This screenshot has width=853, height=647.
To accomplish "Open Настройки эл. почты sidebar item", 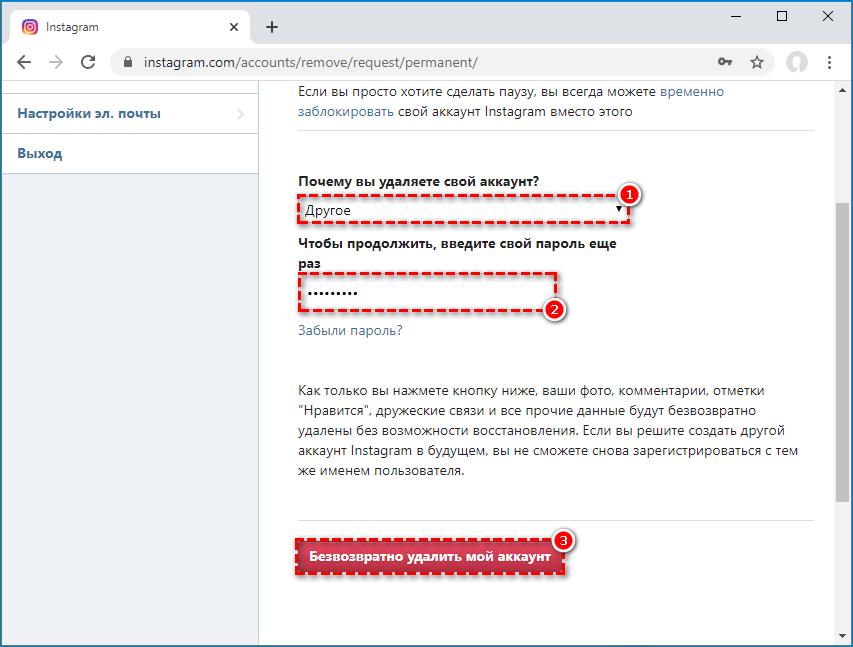I will point(129,114).
